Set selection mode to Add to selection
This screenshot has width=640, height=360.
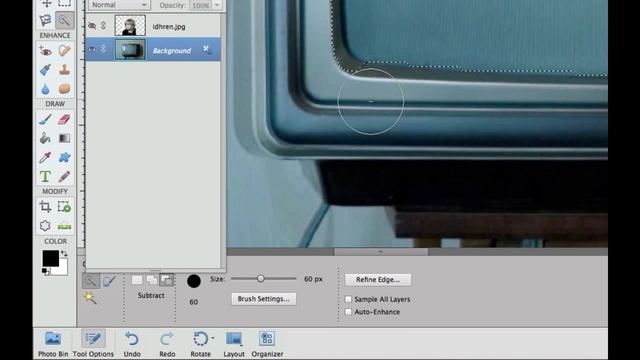[x=152, y=280]
